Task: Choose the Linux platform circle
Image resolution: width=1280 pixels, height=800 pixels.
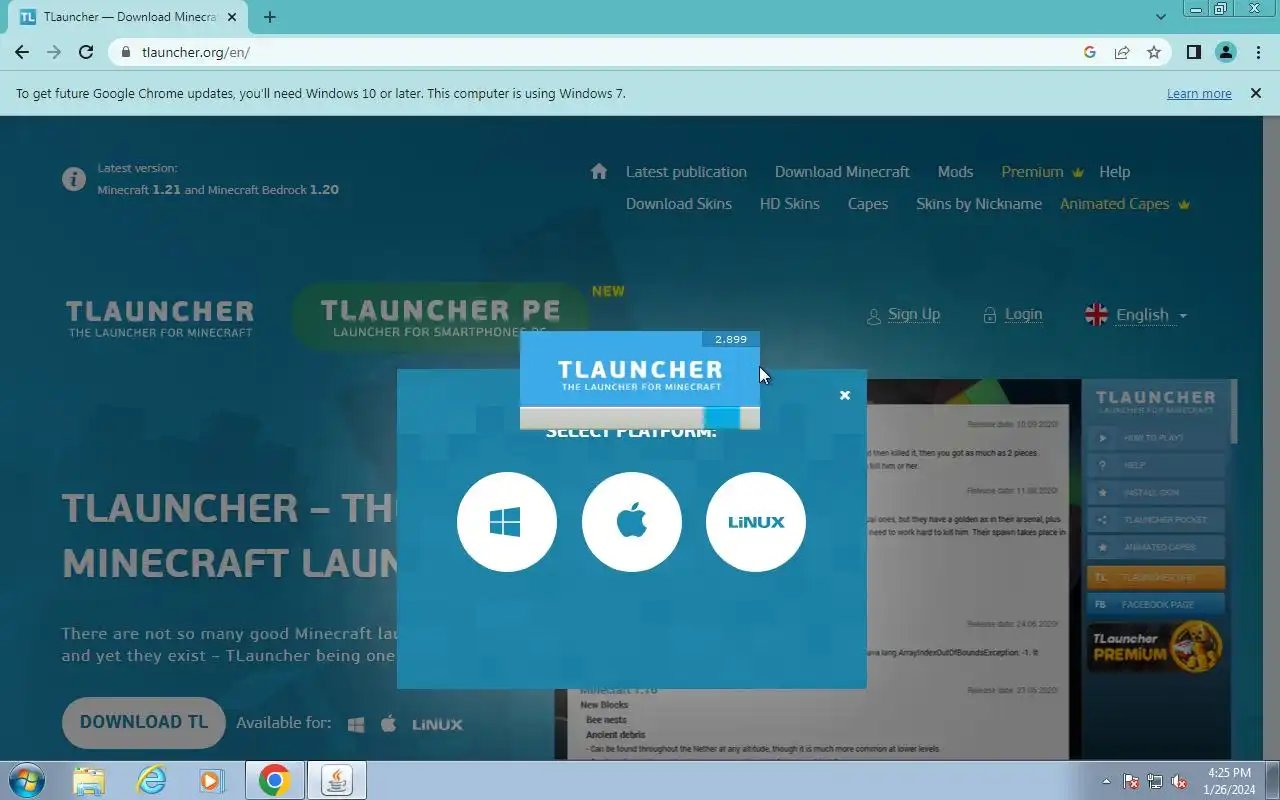Action: point(756,522)
